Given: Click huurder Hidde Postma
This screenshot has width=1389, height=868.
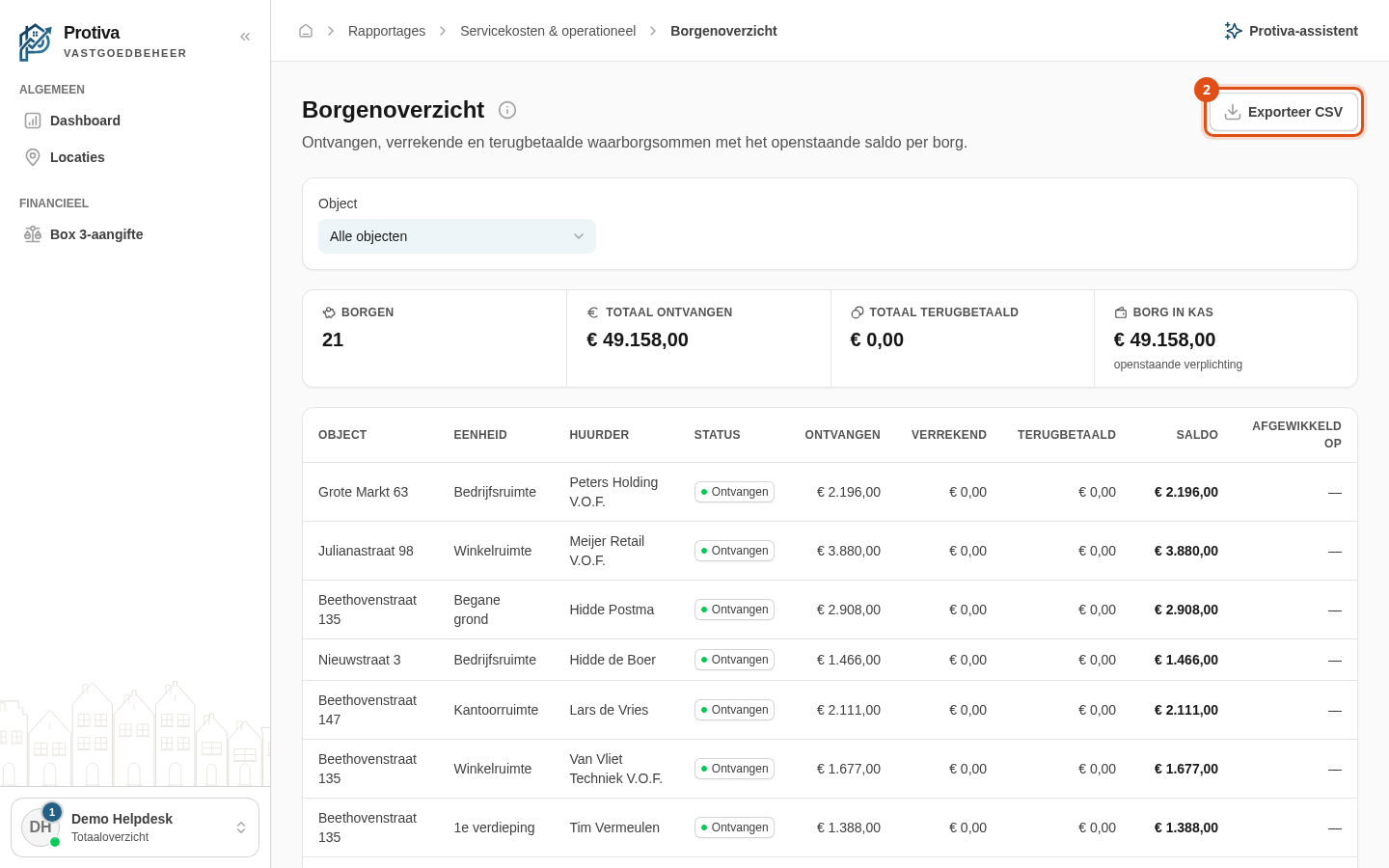Looking at the screenshot, I should click(612, 610).
